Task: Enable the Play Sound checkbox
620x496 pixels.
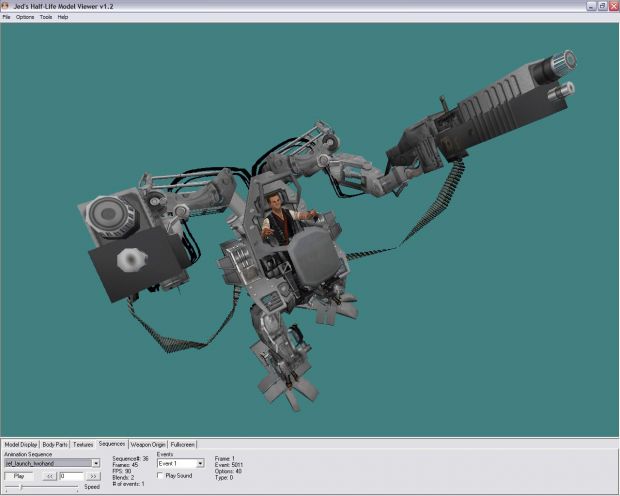Action: click(x=160, y=475)
